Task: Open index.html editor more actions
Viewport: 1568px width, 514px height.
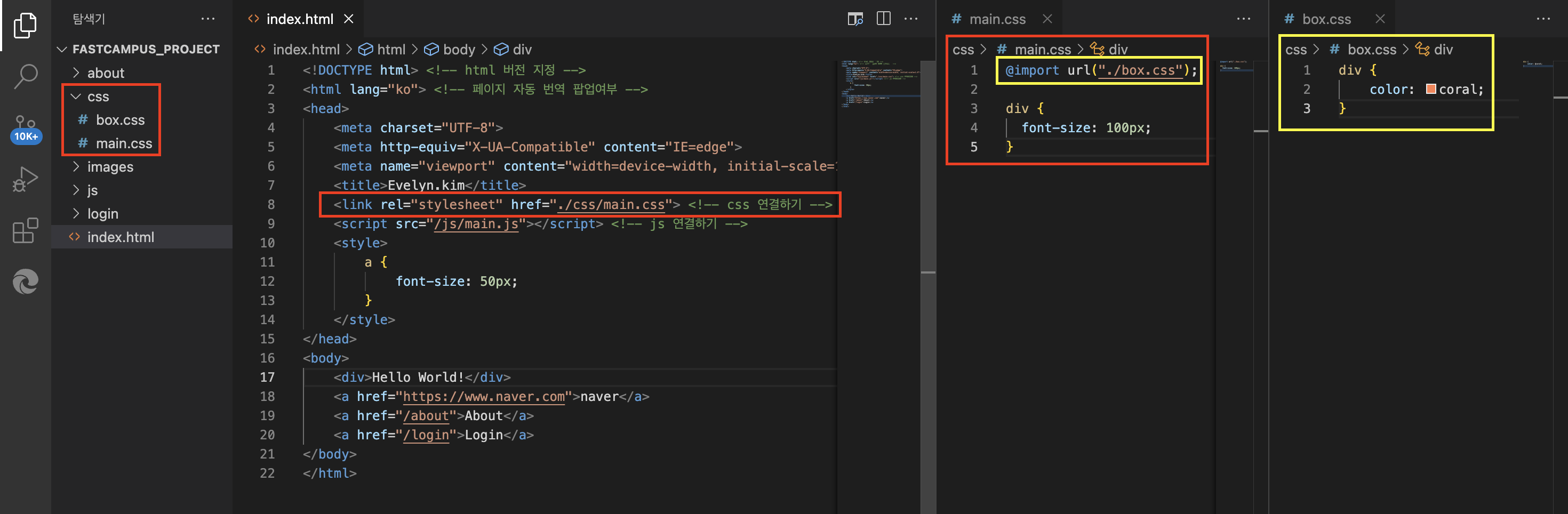Action: [x=911, y=19]
